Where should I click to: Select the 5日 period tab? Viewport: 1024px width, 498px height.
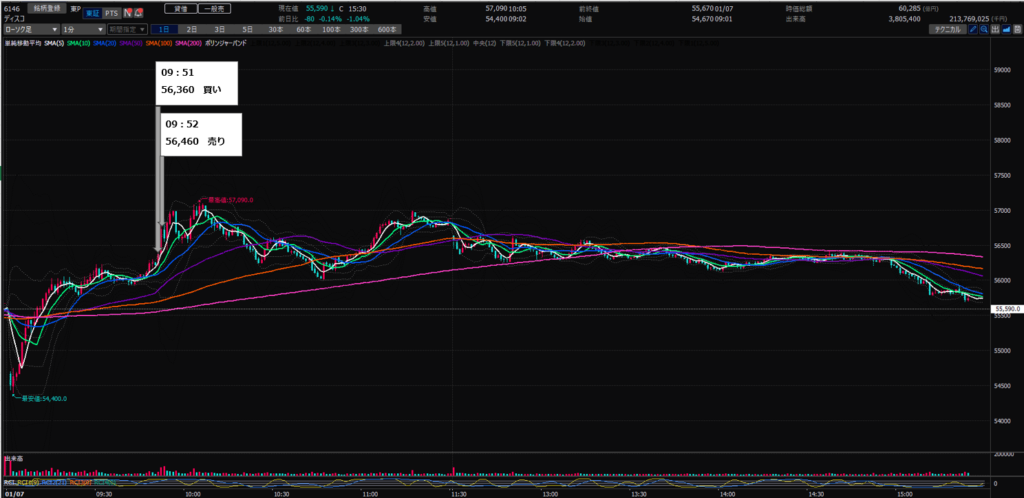(x=244, y=30)
